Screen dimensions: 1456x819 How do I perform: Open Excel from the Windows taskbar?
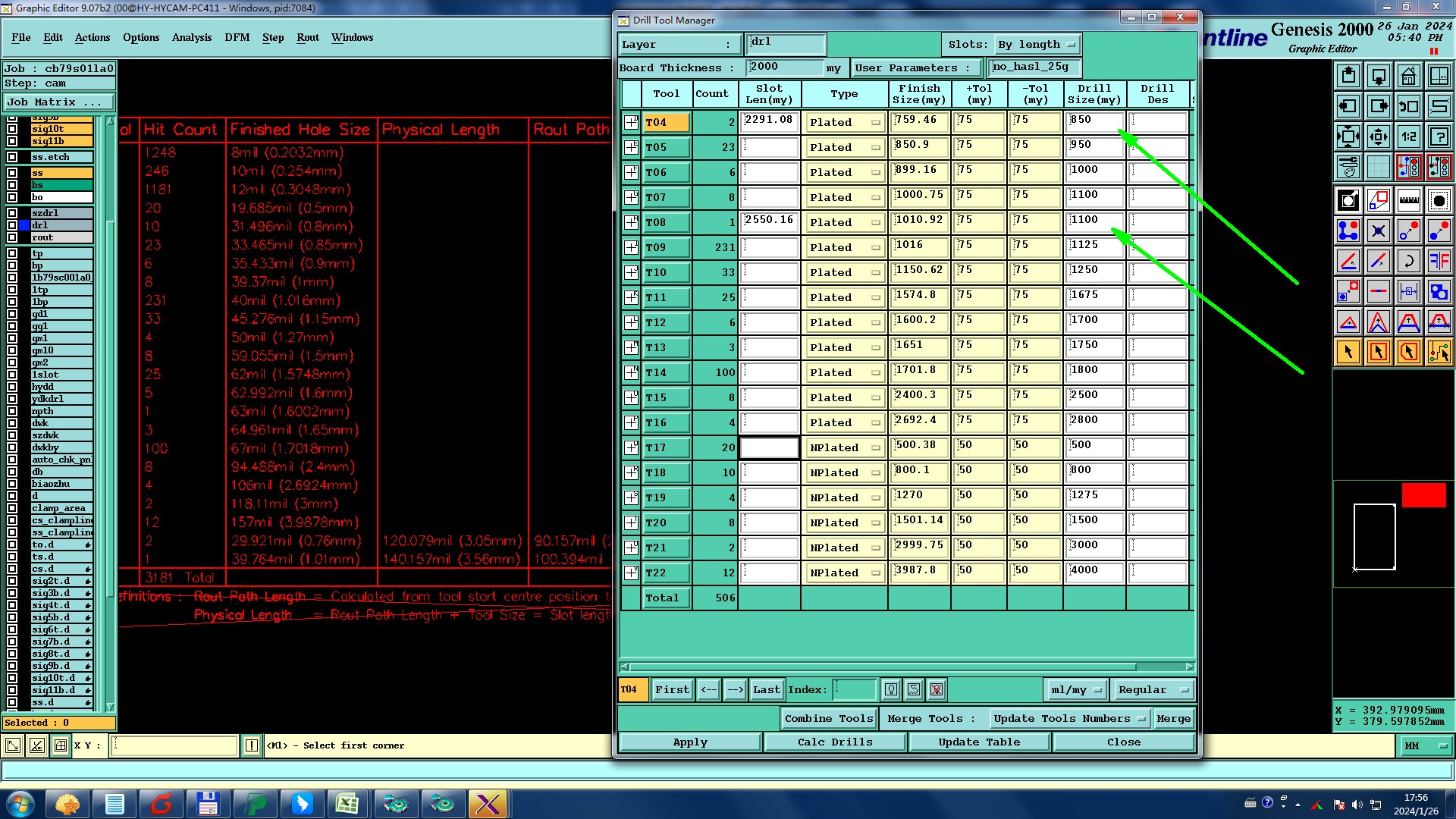click(x=347, y=804)
